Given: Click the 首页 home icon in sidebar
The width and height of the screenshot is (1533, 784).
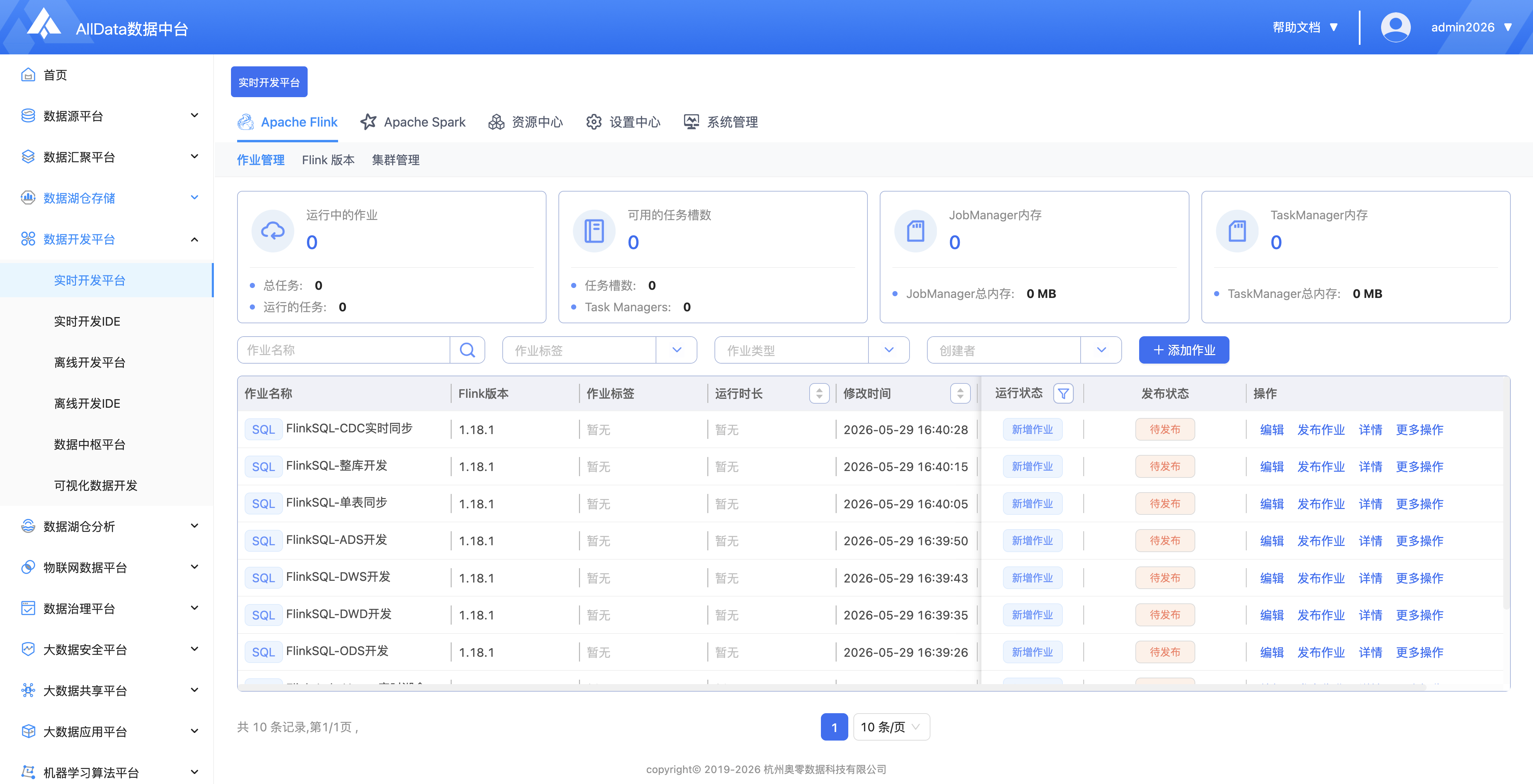Looking at the screenshot, I should tap(28, 75).
